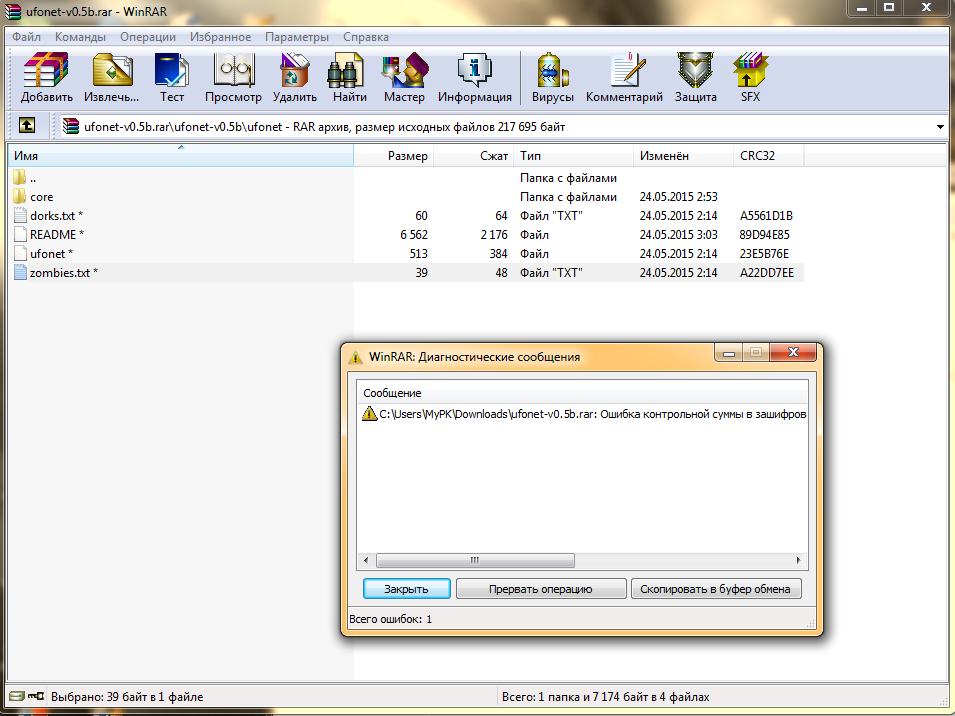Click the address bar archive path text

click(325, 127)
